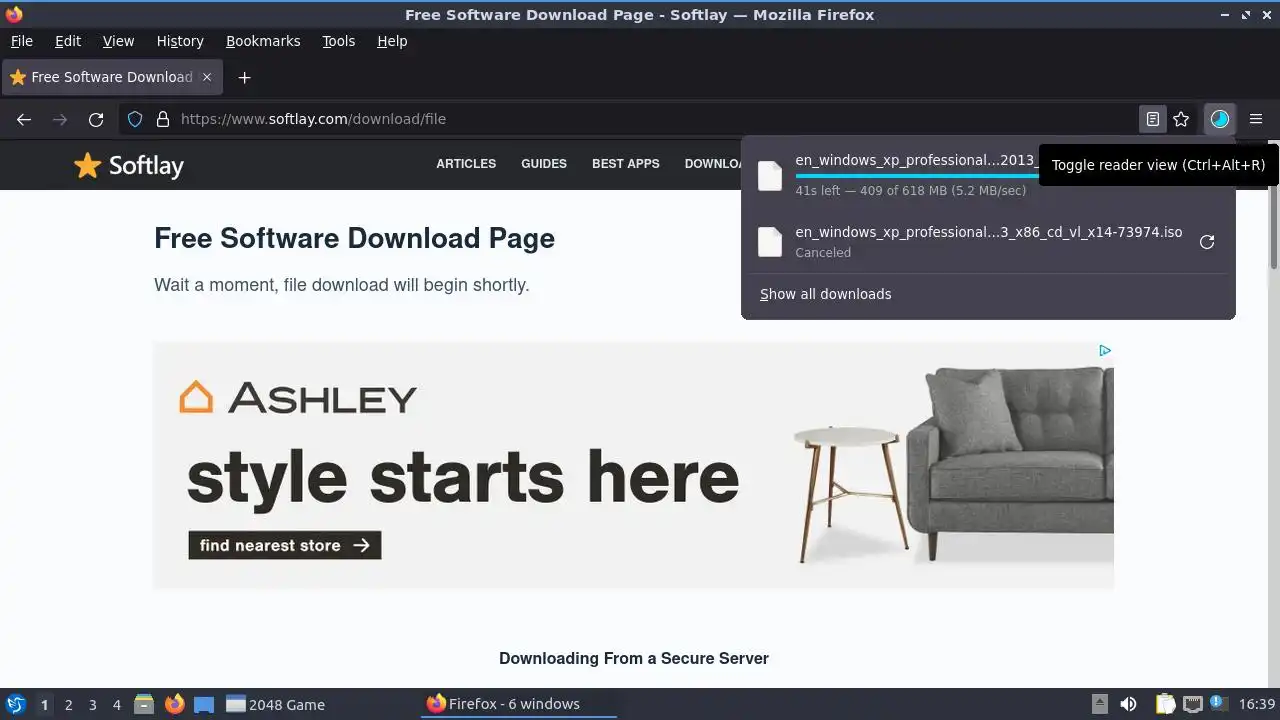Open the File menu
This screenshot has width=1280, height=720.
pyautogui.click(x=21, y=41)
